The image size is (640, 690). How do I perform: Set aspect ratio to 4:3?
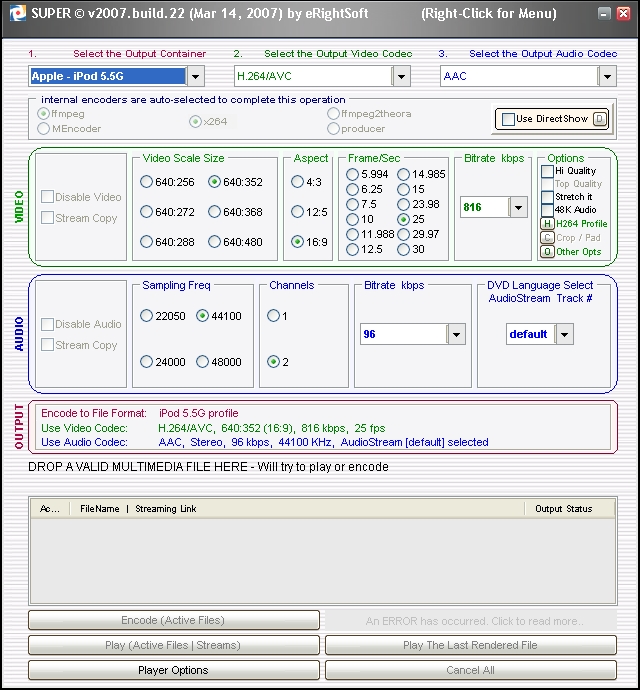(298, 182)
